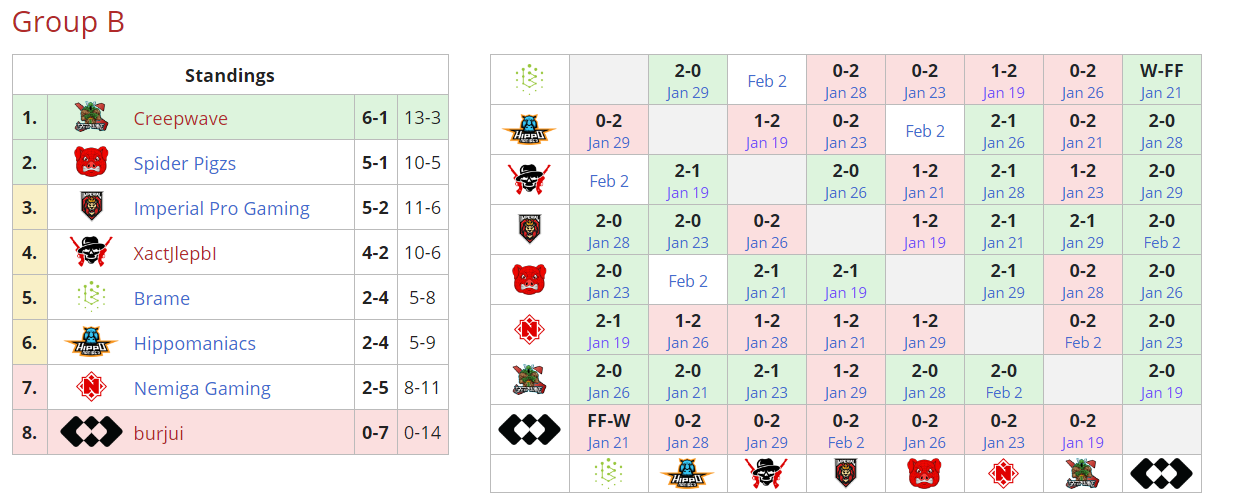Go to the Imperial Pro Gaming team page
Viewport: 1254px width, 503px height.
pos(221,208)
